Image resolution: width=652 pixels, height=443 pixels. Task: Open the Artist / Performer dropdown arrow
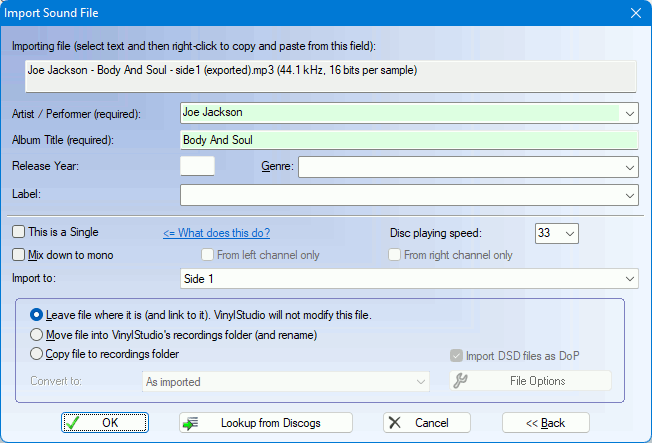(x=630, y=113)
